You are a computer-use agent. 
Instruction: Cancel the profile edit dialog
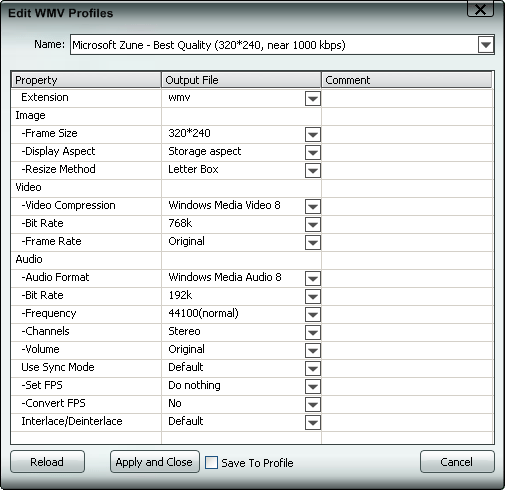(x=457, y=462)
